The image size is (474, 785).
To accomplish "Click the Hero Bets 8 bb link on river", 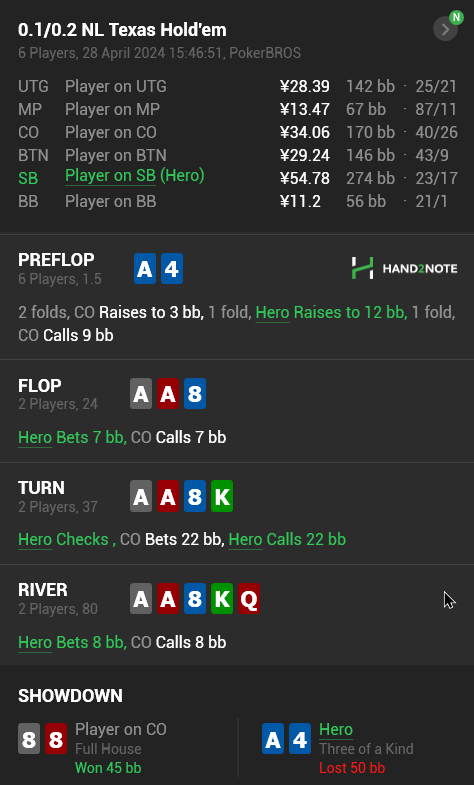I will pyautogui.click(x=72, y=642).
